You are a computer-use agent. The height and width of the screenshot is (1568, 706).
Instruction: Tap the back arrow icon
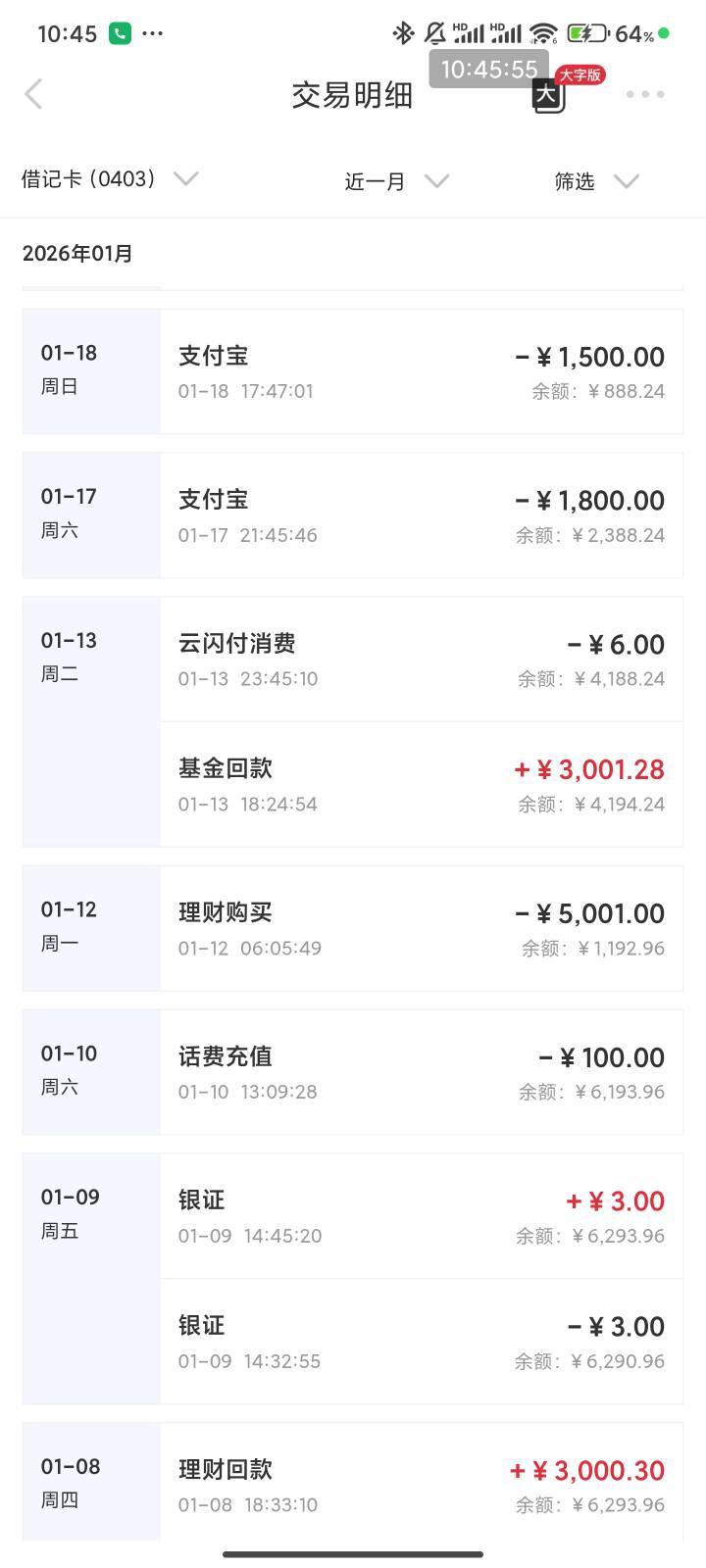click(x=33, y=95)
